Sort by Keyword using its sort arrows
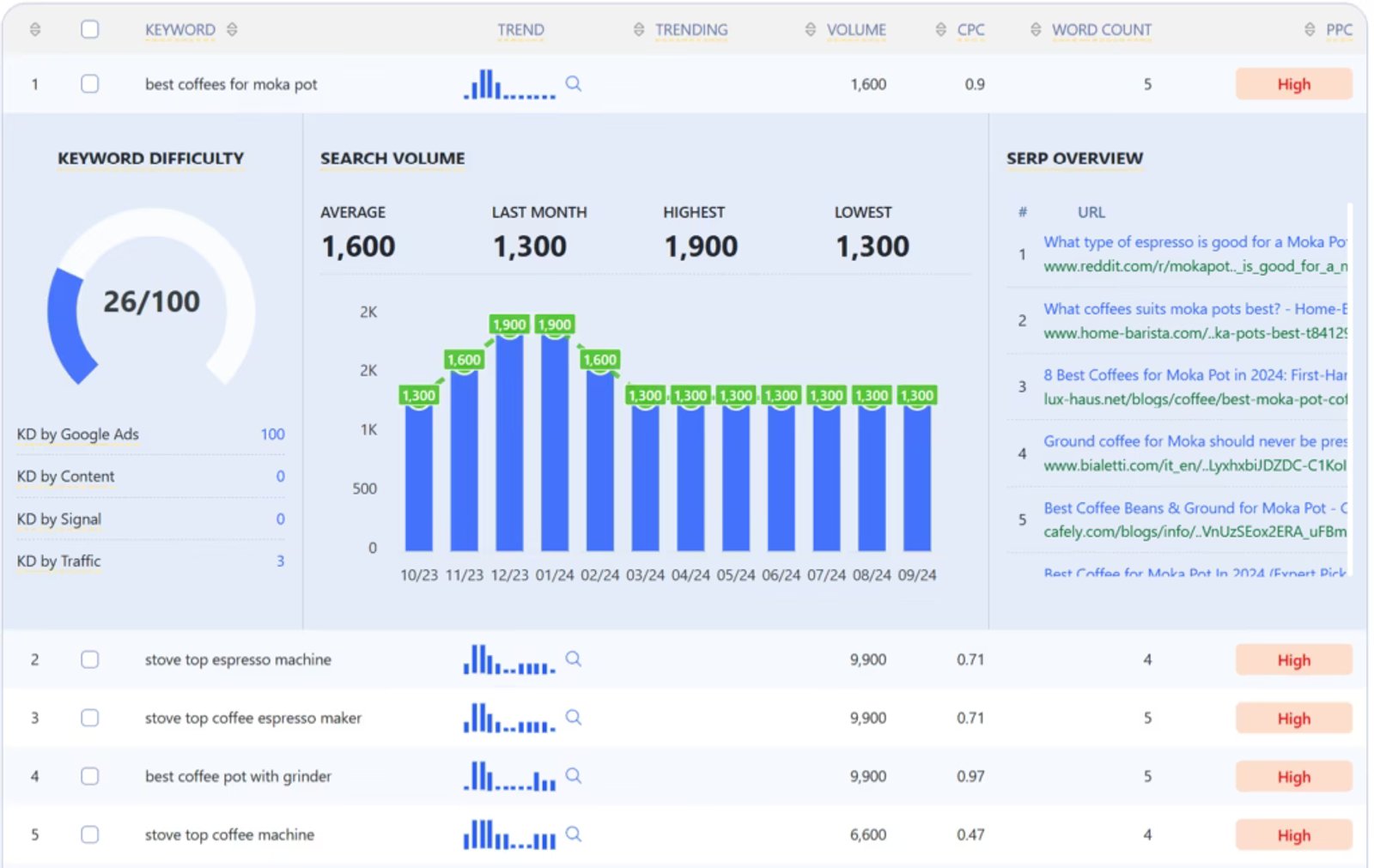This screenshot has width=1374, height=868. [x=232, y=29]
